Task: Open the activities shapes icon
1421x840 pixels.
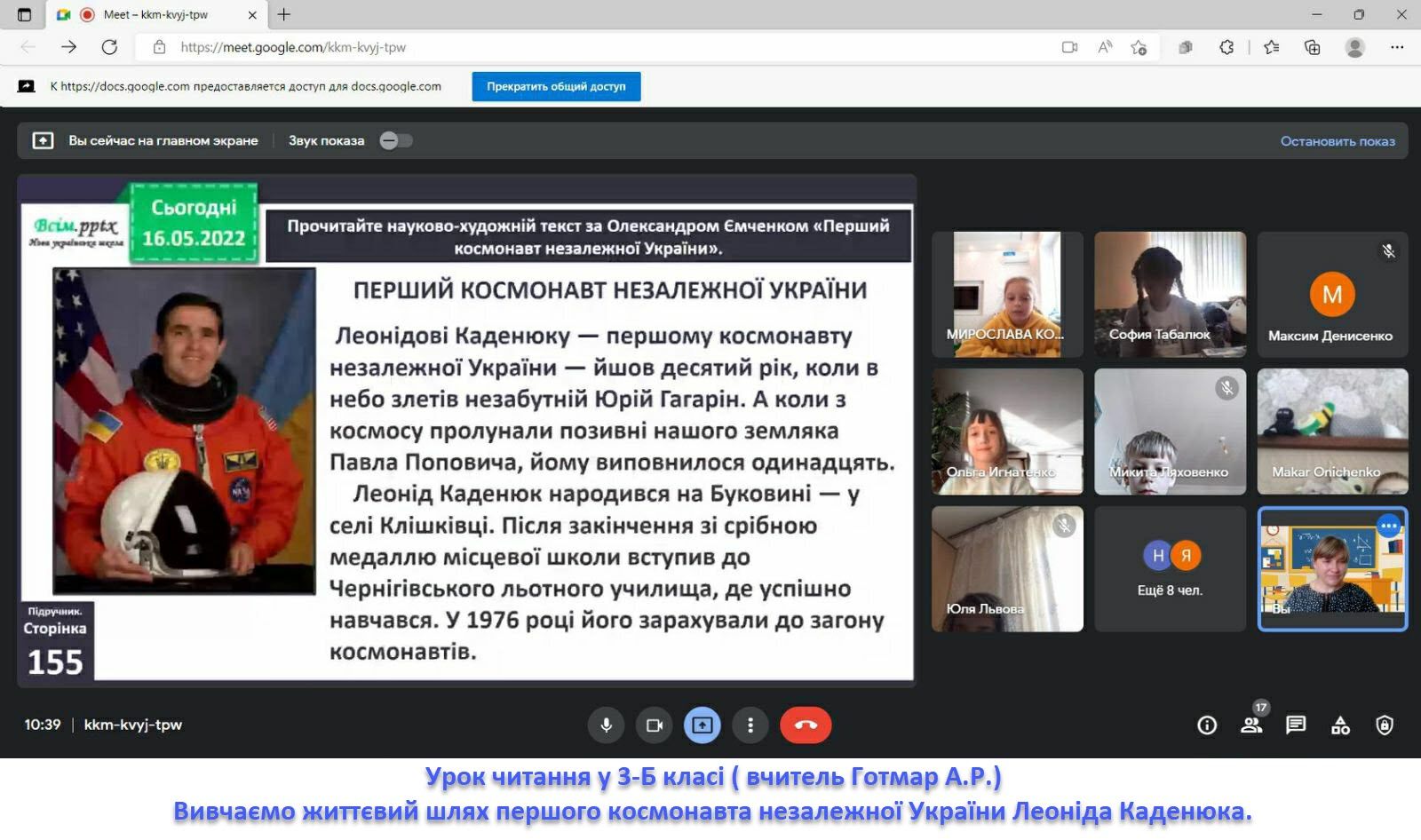Action: 1340,725
